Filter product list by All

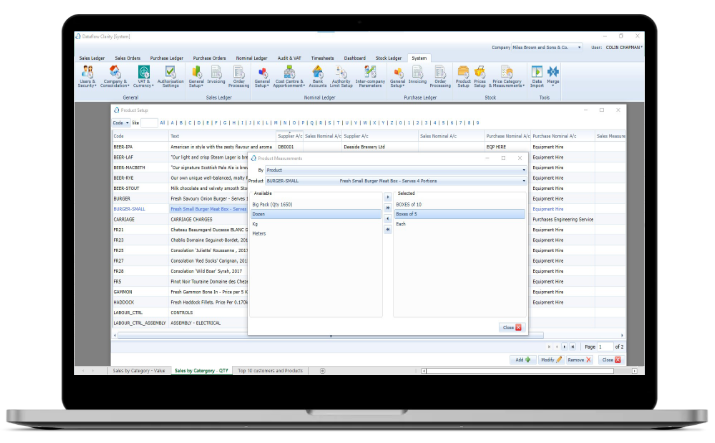(x=162, y=123)
